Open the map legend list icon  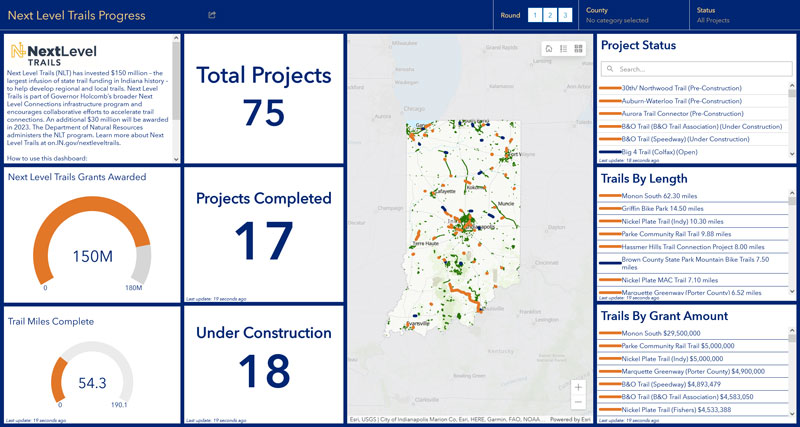563,48
